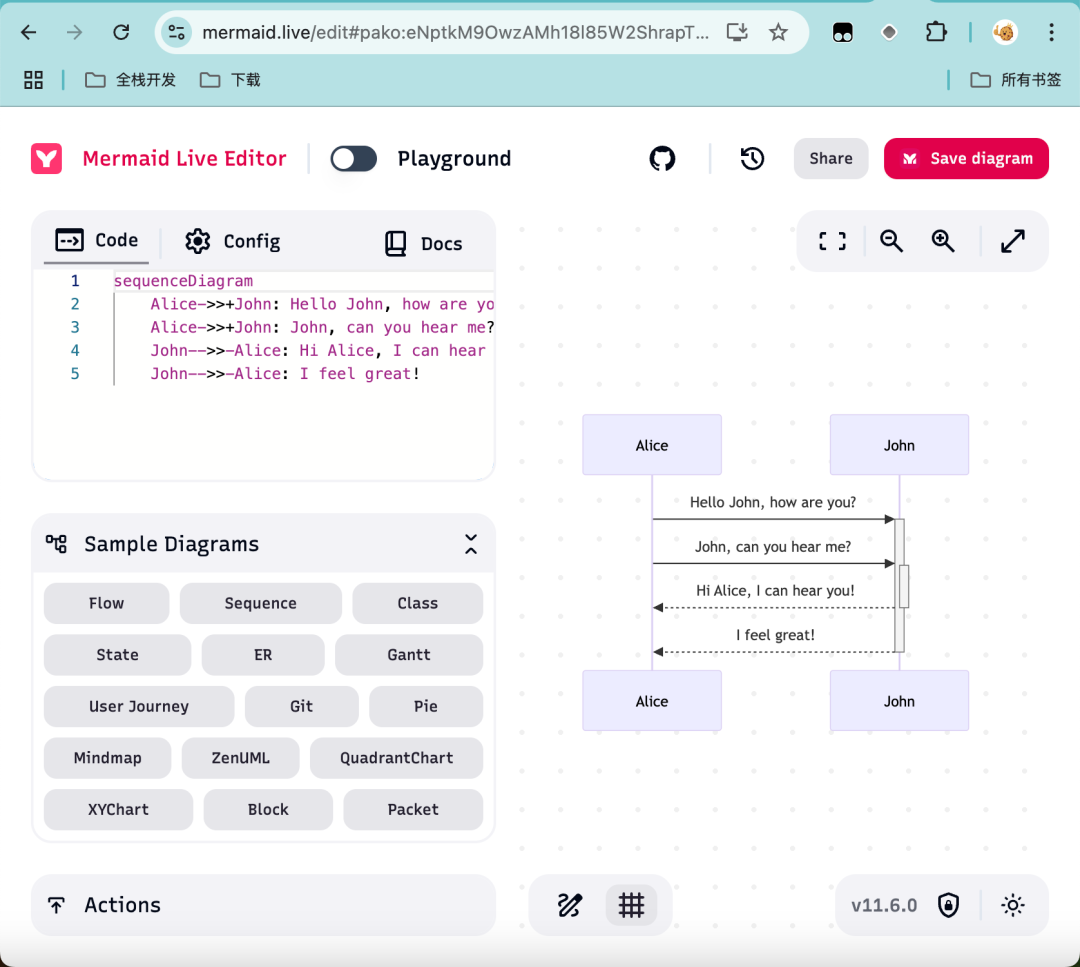Viewport: 1080px width, 967px height.
Task: Toggle the grid background button
Action: (631, 905)
